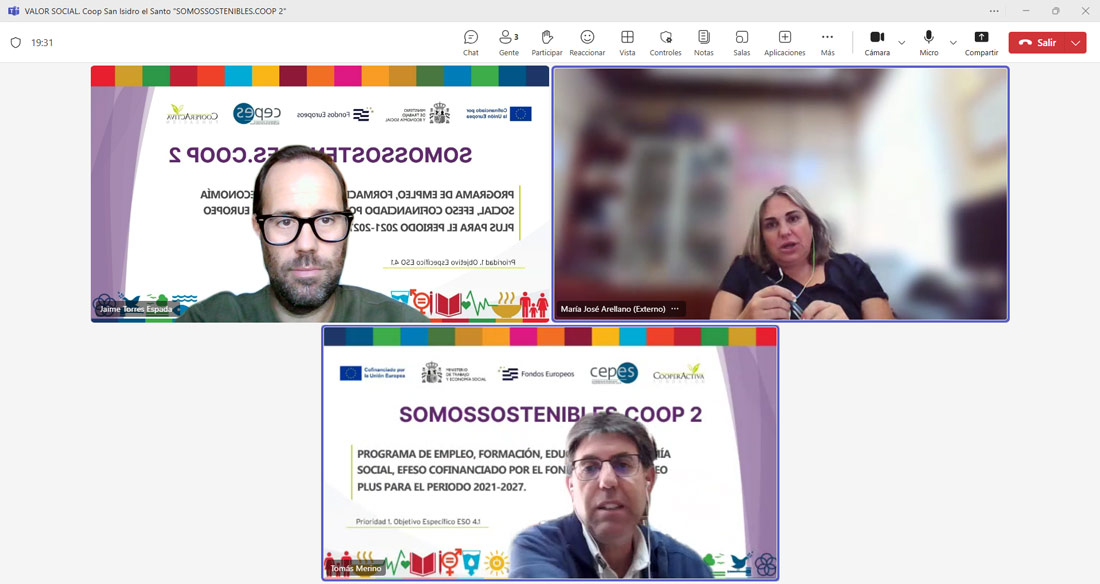Image resolution: width=1100 pixels, height=584 pixels.
Task: Open the Salir dropdown arrow
Action: (1076, 43)
